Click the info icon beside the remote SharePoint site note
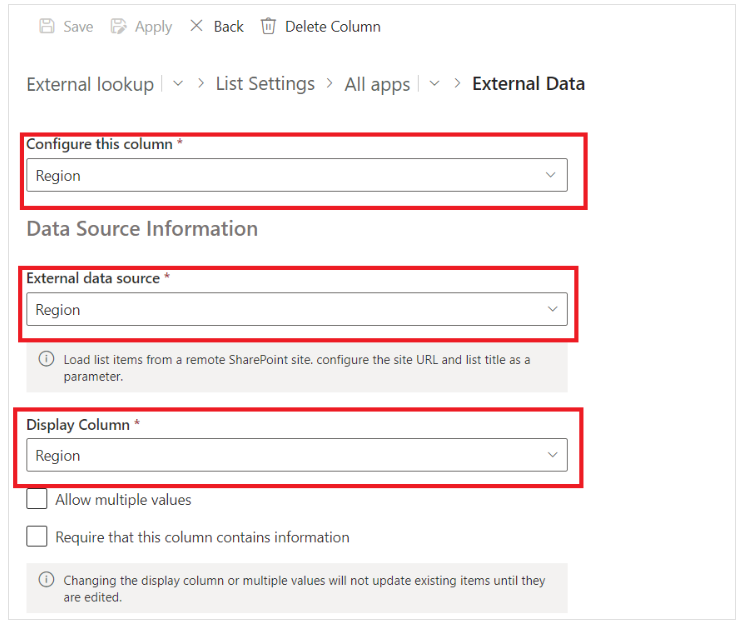 [x=46, y=359]
